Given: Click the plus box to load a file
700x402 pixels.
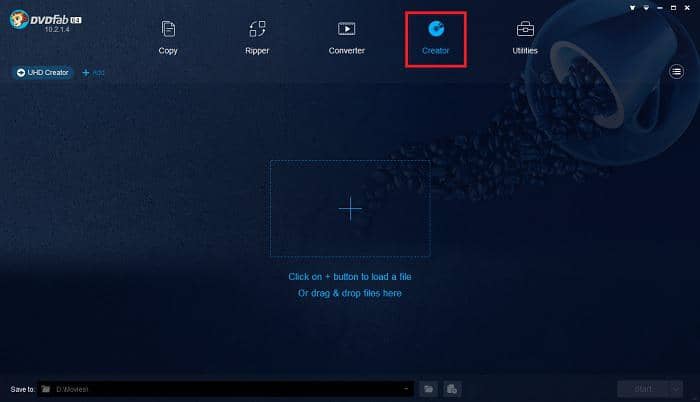Looking at the screenshot, I should [350, 209].
